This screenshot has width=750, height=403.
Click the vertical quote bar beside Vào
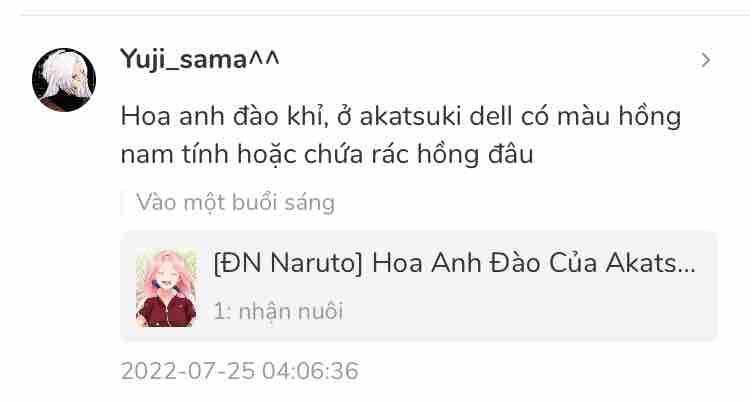[x=122, y=203]
